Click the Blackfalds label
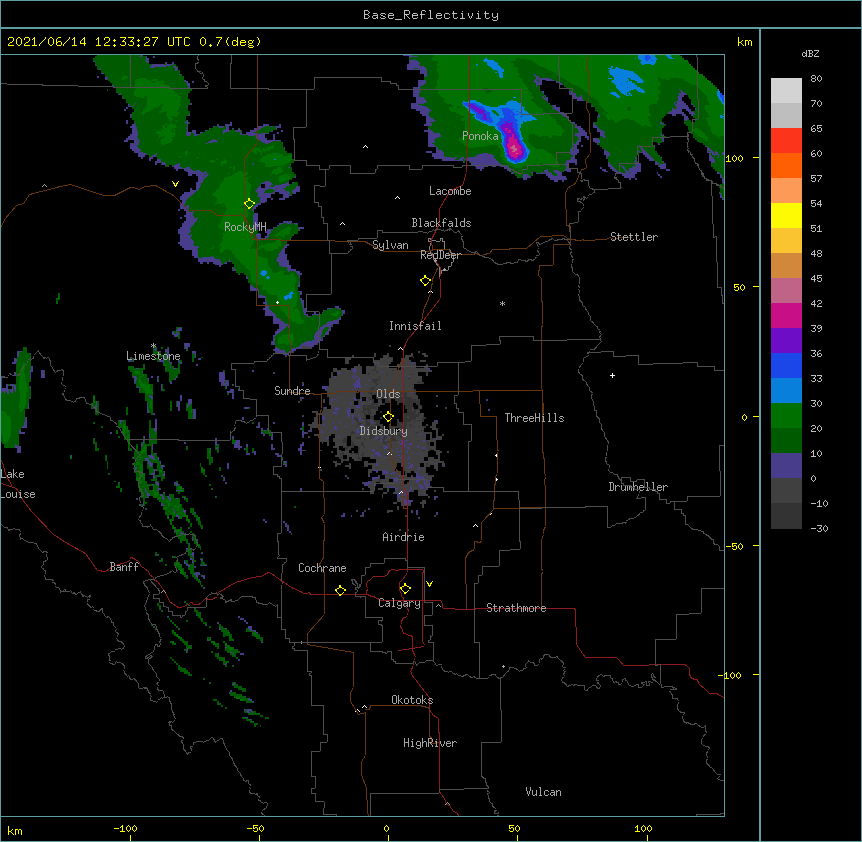 click(x=441, y=223)
